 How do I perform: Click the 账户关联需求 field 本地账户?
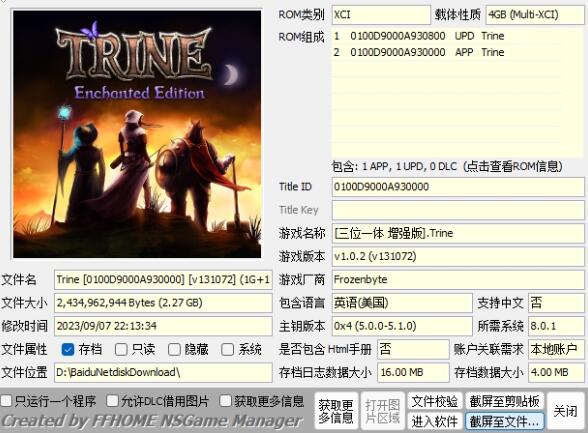coord(556,349)
